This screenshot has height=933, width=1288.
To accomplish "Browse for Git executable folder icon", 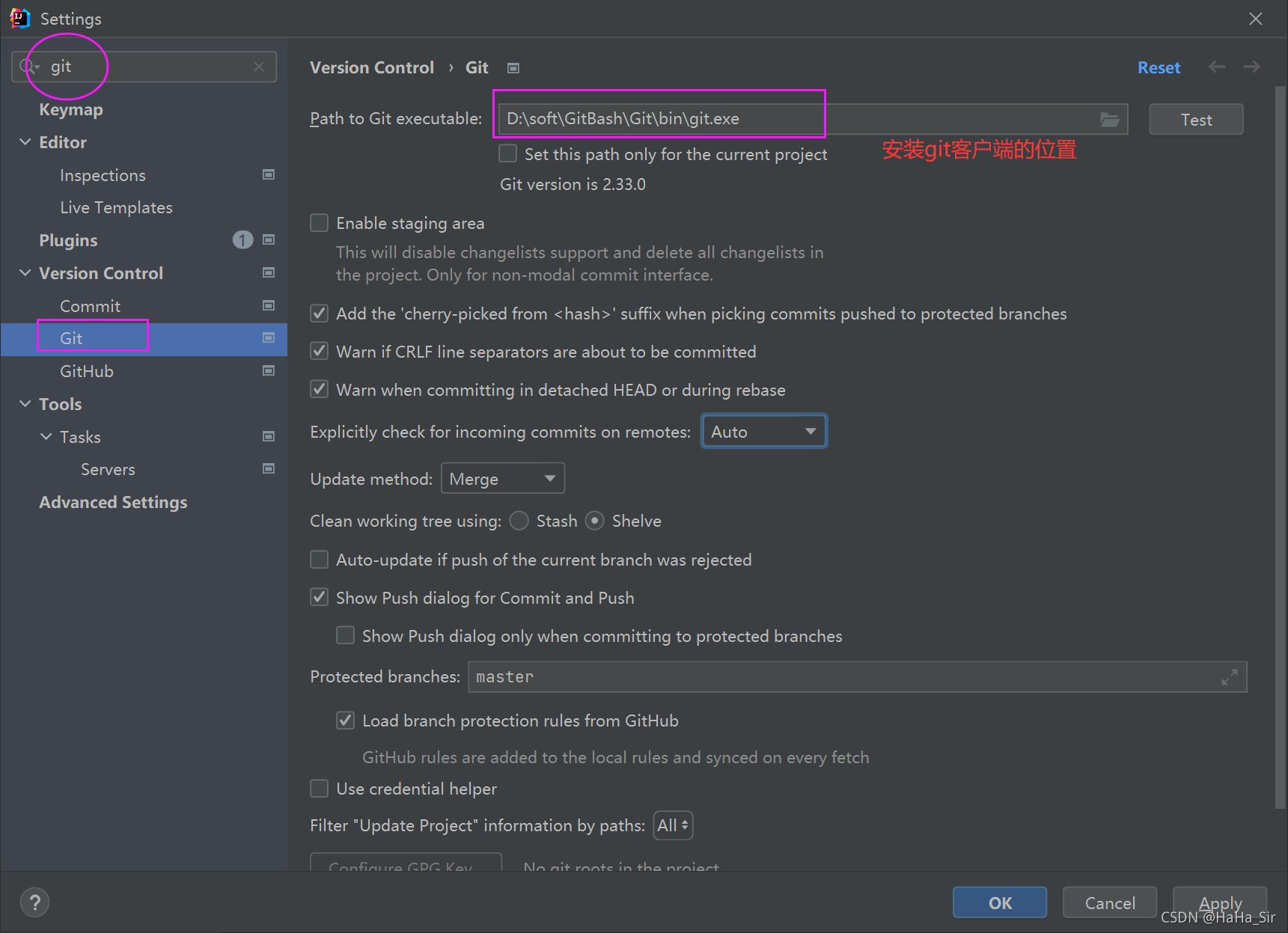I will pos(1110,119).
